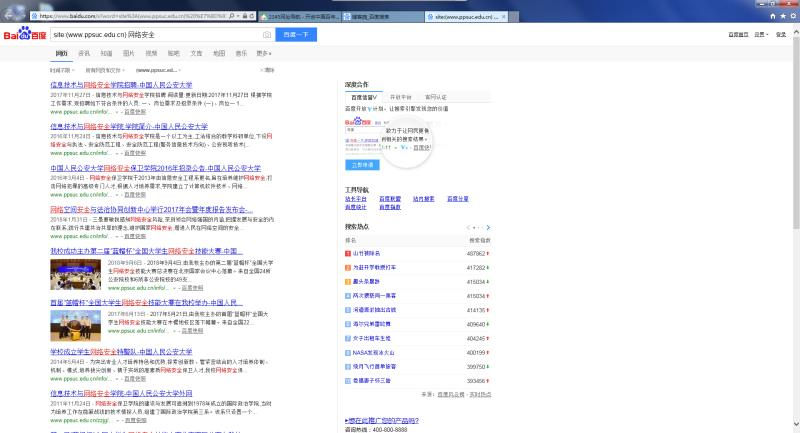Open the 学院简介 search result title
Viewport: 800px width, 433px height.
(x=129, y=126)
